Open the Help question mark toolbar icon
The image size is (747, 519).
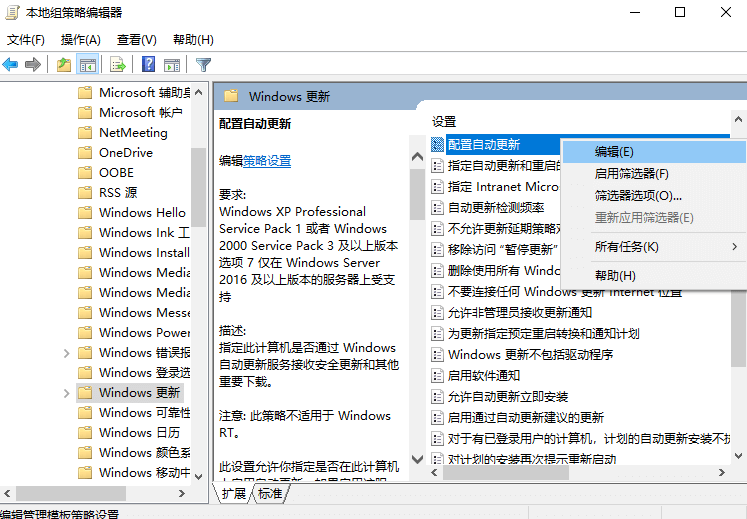point(149,64)
